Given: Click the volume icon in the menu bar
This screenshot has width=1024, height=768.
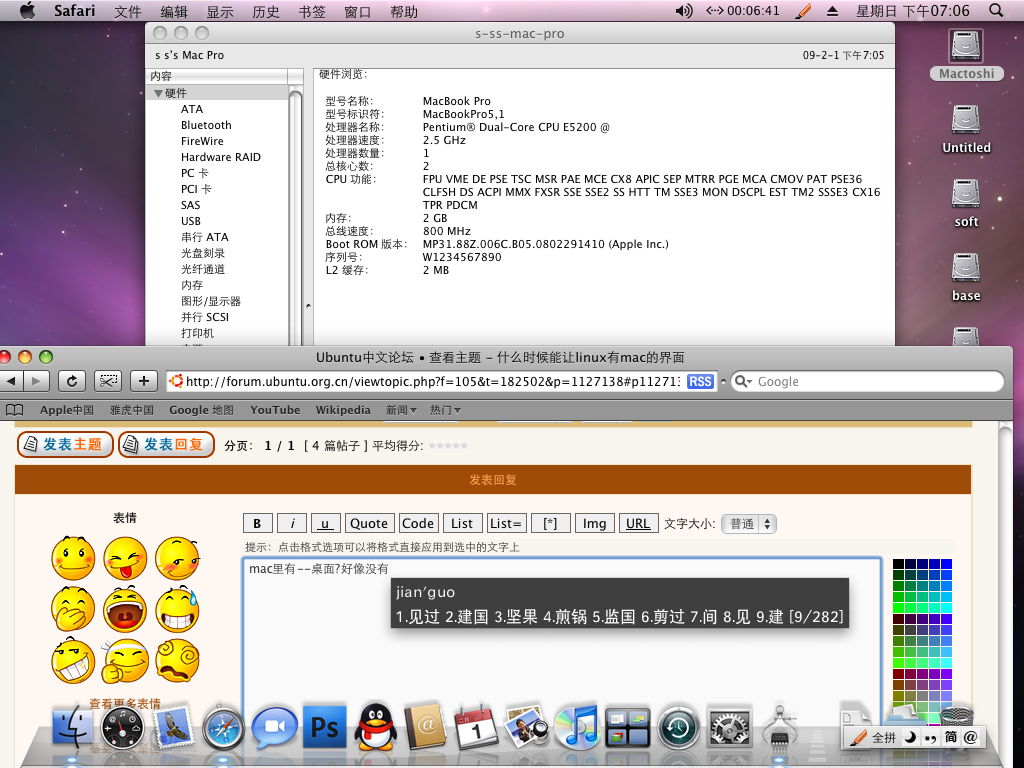Looking at the screenshot, I should [x=684, y=10].
